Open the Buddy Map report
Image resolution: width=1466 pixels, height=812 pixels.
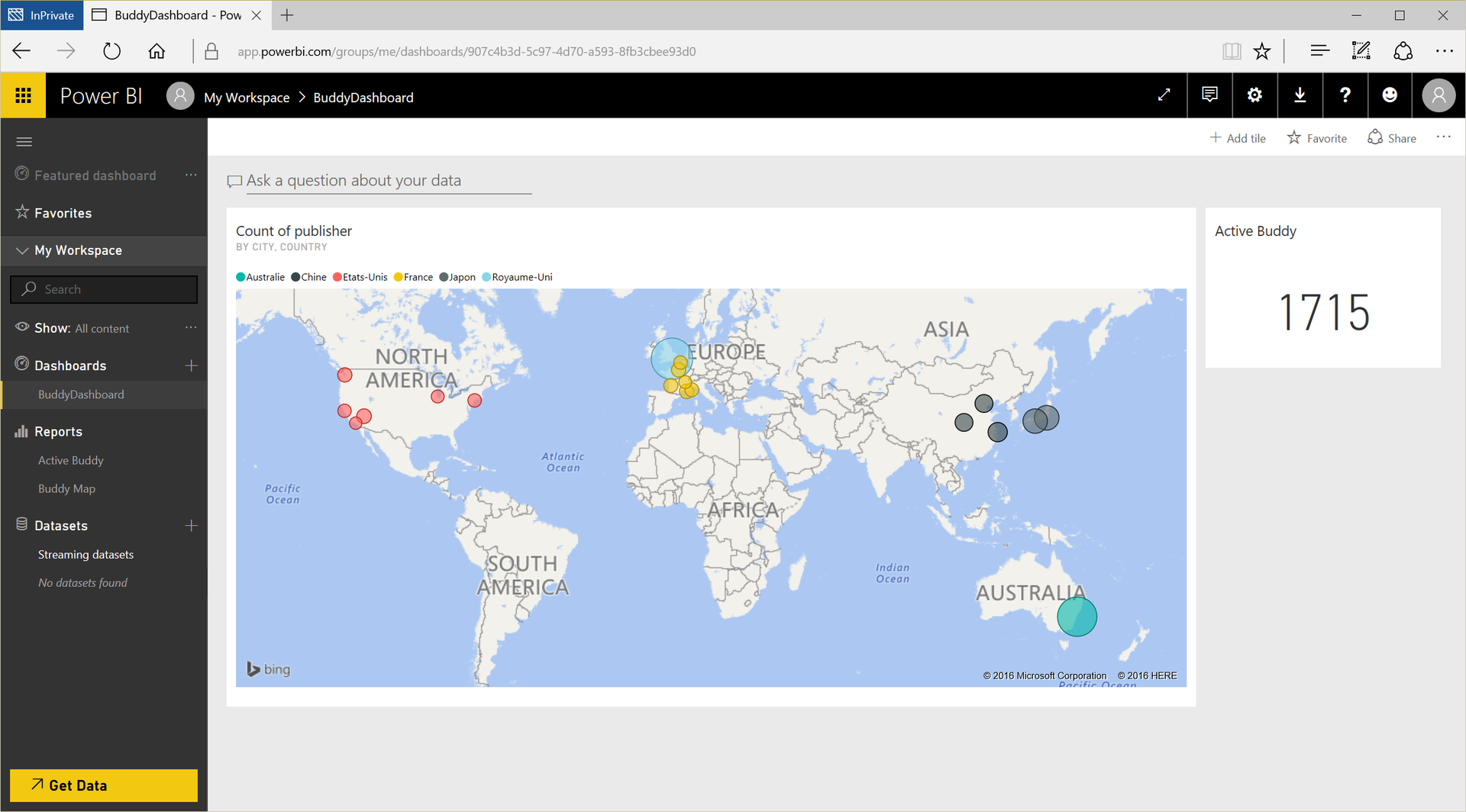[67, 488]
